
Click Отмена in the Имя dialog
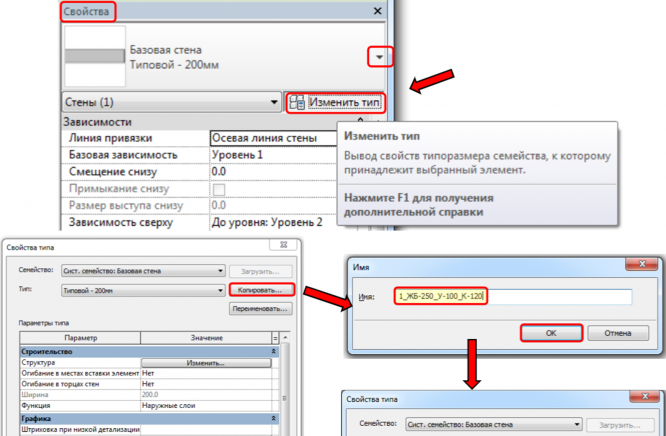pyautogui.click(x=618, y=333)
